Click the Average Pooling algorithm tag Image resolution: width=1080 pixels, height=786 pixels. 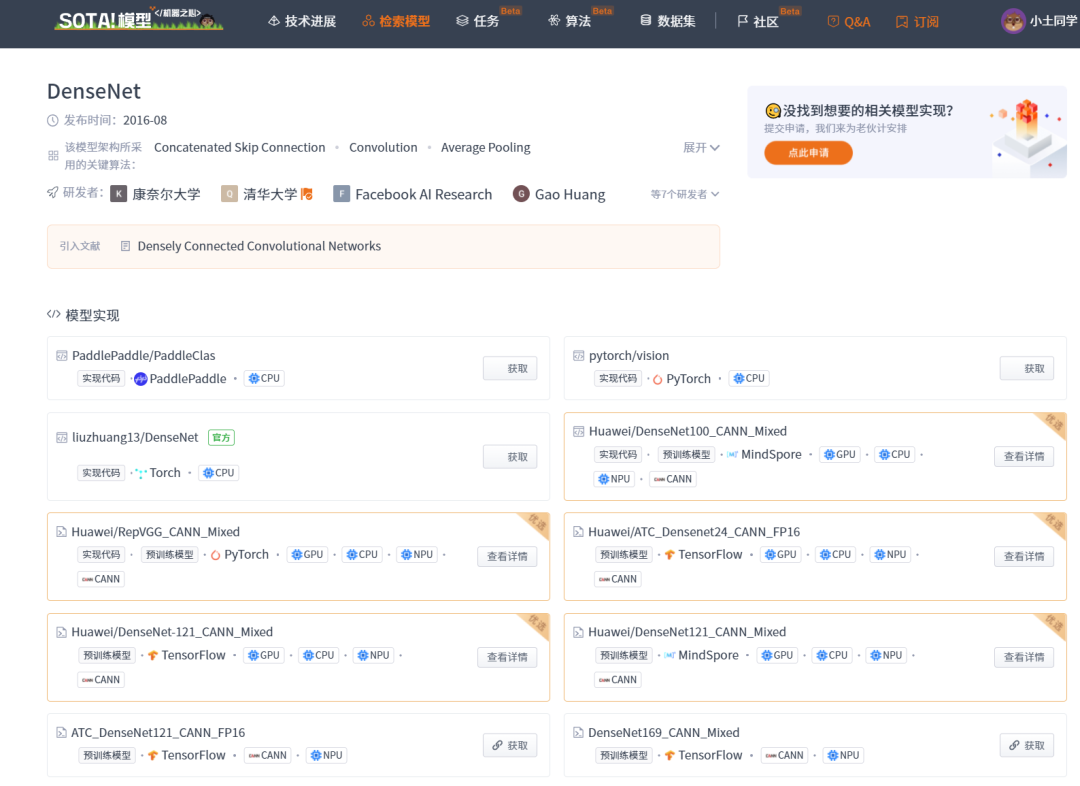pos(486,147)
